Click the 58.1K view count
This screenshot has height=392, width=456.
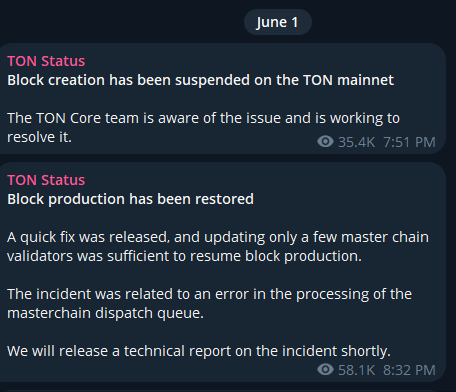tap(356, 370)
